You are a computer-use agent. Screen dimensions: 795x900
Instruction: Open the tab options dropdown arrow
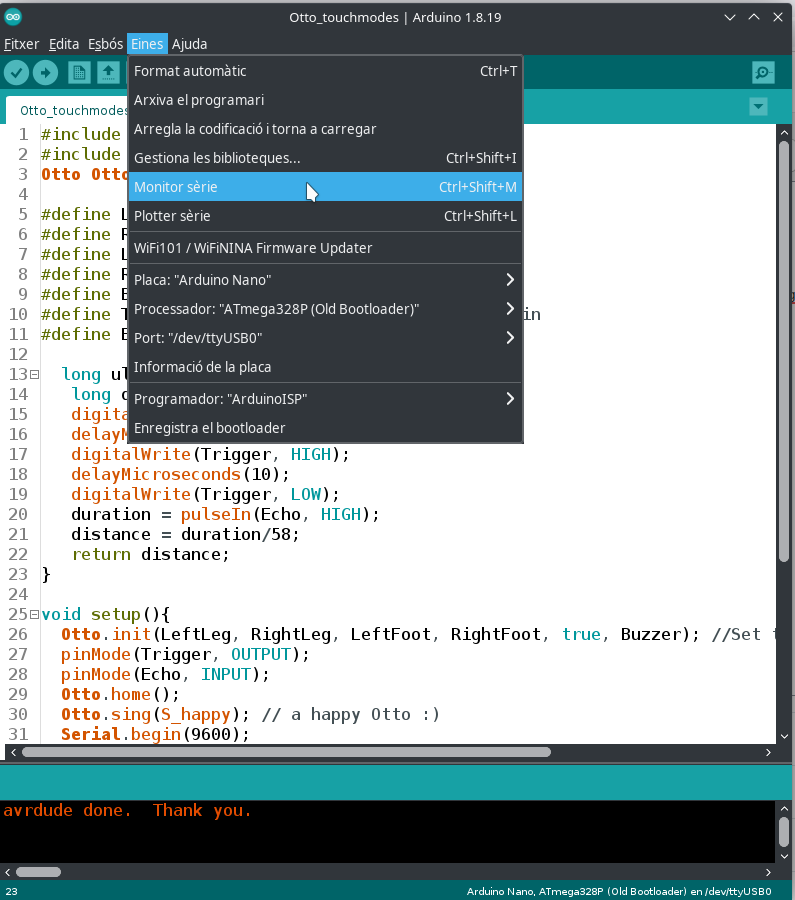[x=758, y=107]
